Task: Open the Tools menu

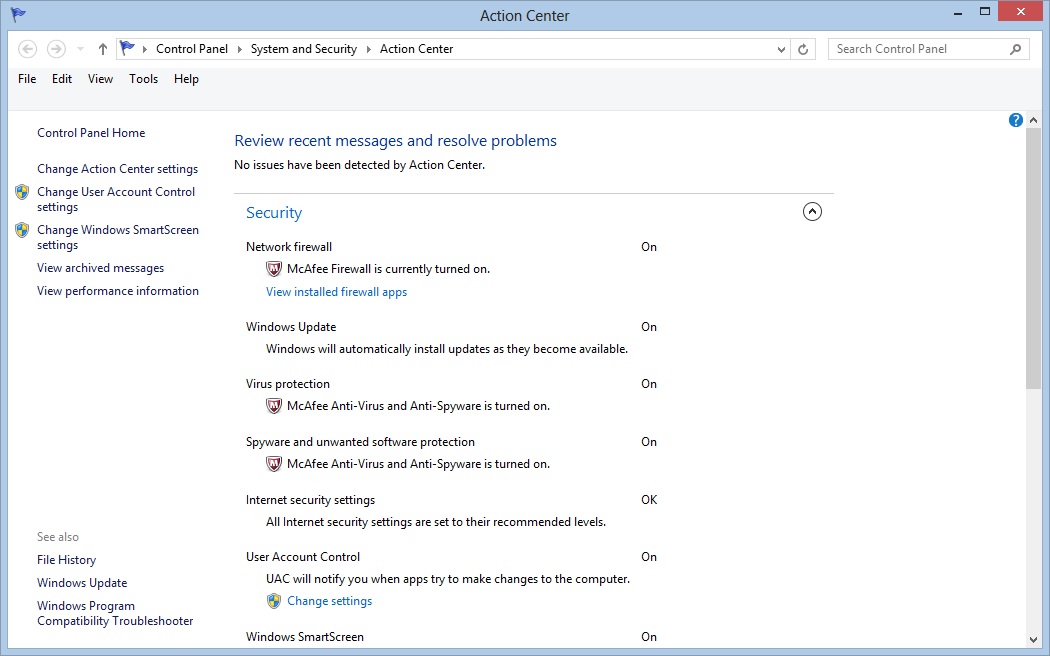Action: [143, 79]
